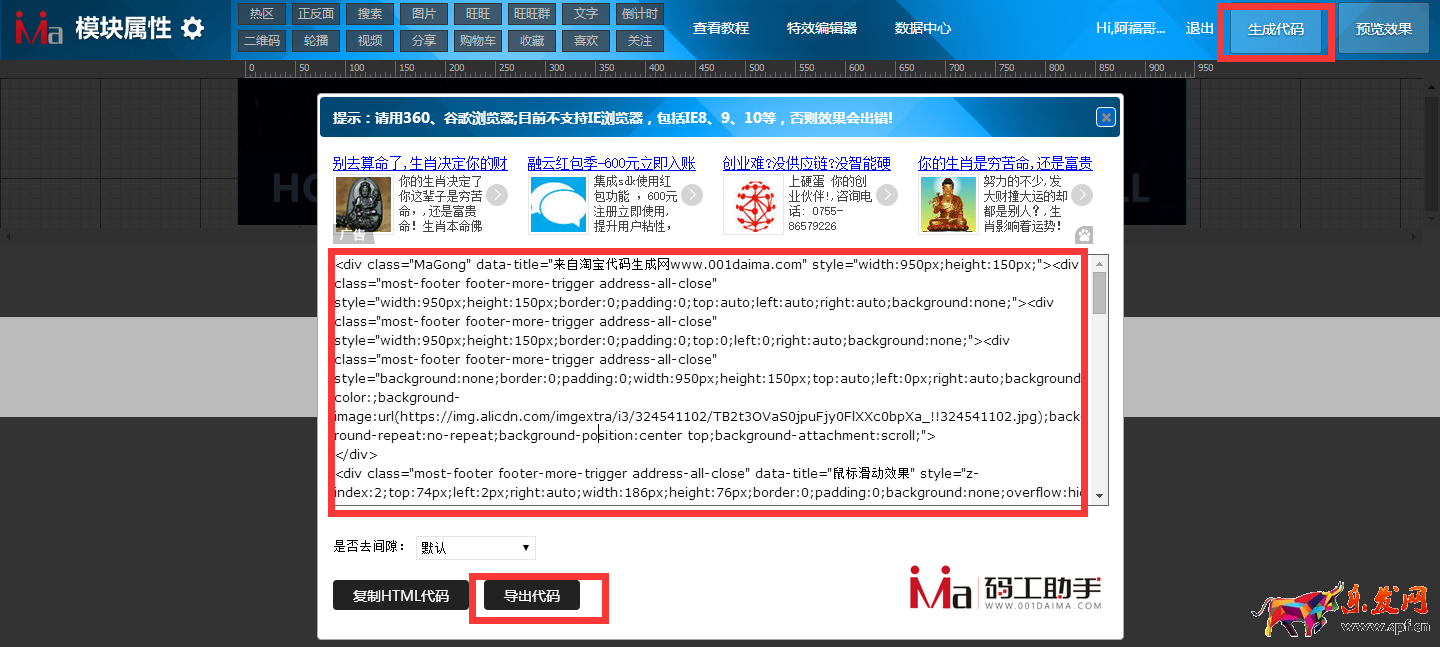
Task: Open 数据中心 menu item
Action: 922,29
